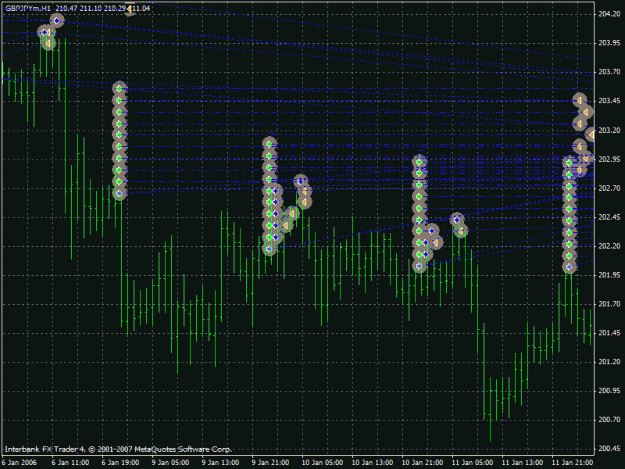Click the 6 Jan 11:00 time axis label
This screenshot has width=625, height=469.
(x=70, y=463)
